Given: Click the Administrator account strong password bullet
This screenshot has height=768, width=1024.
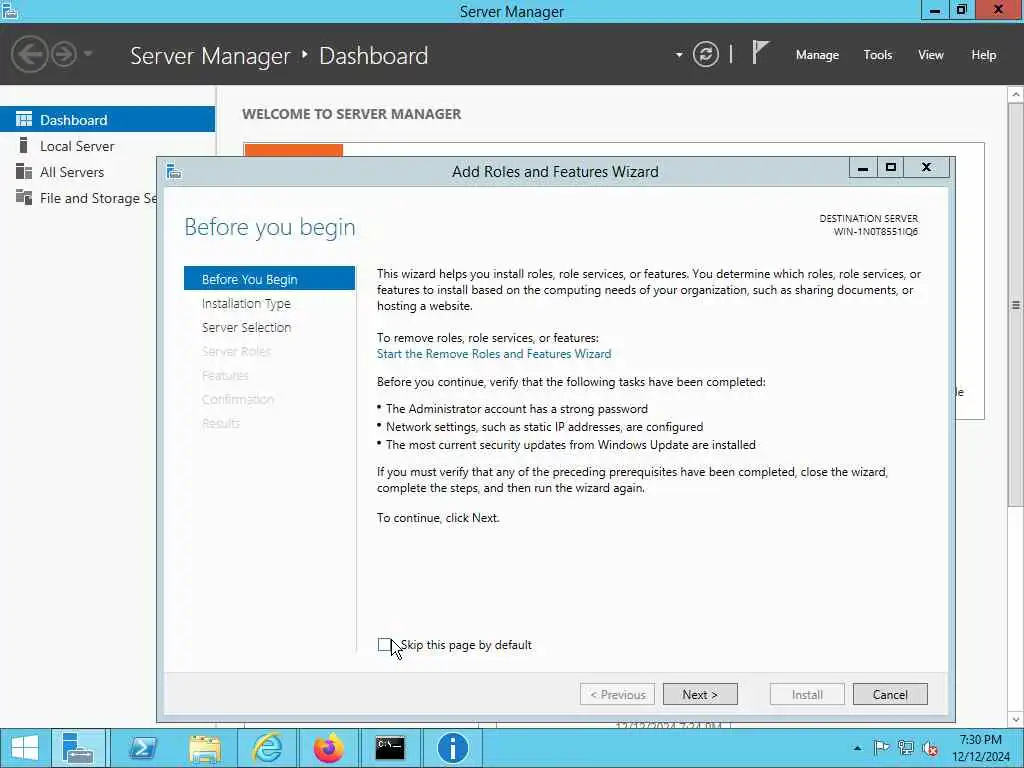Looking at the screenshot, I should pyautogui.click(x=517, y=409).
